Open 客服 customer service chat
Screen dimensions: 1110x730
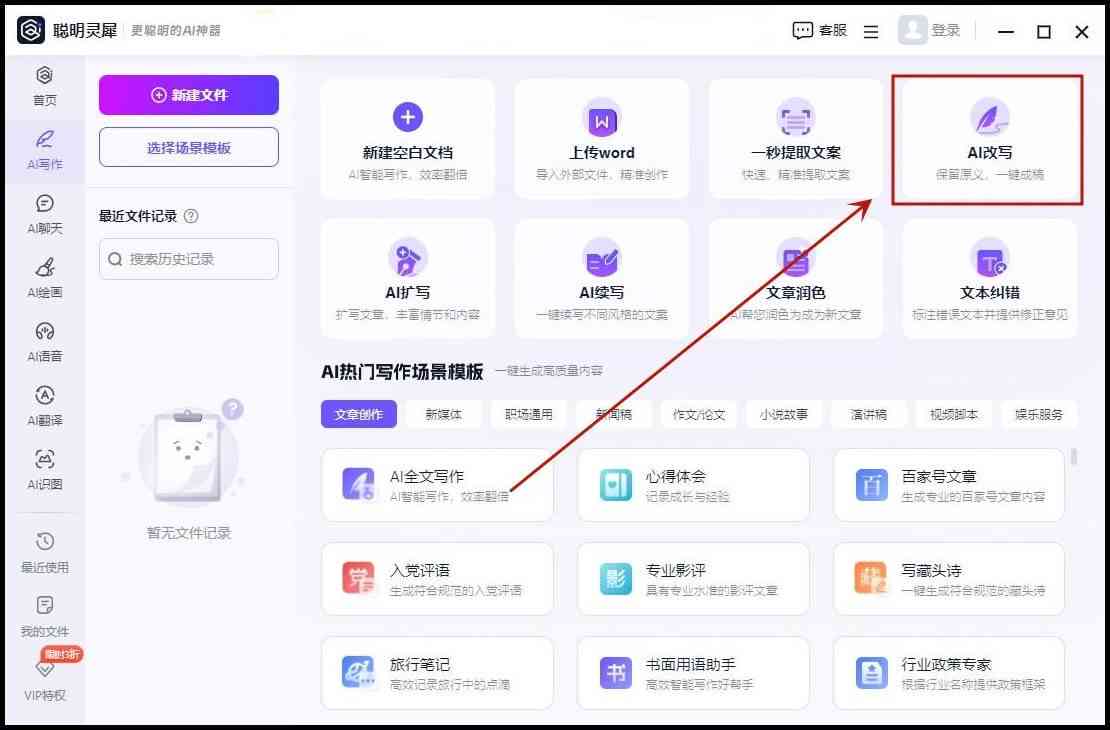click(820, 30)
